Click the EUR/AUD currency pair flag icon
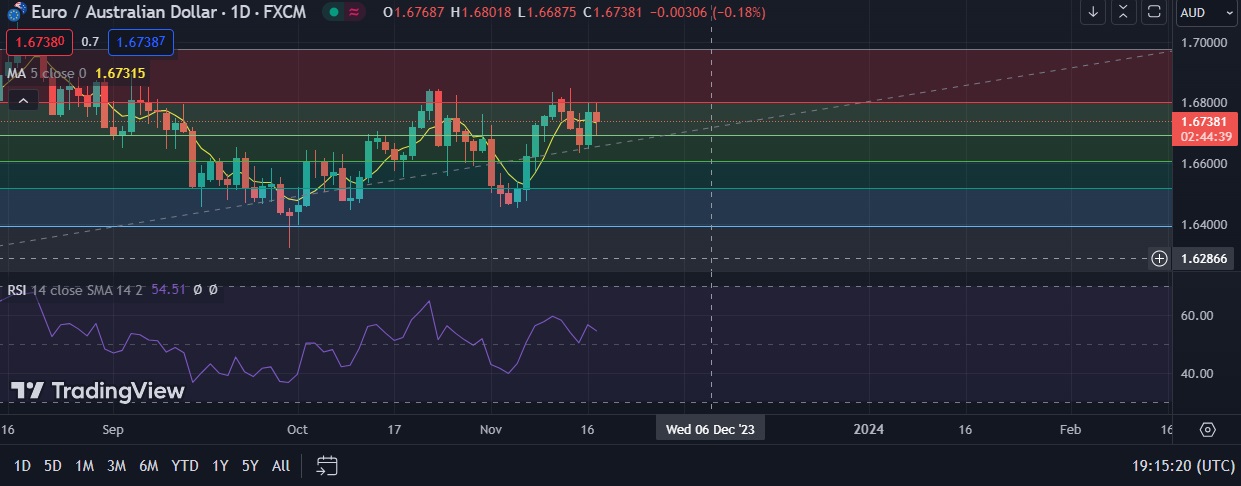Screen dimensions: 1241x486 (x=17, y=12)
